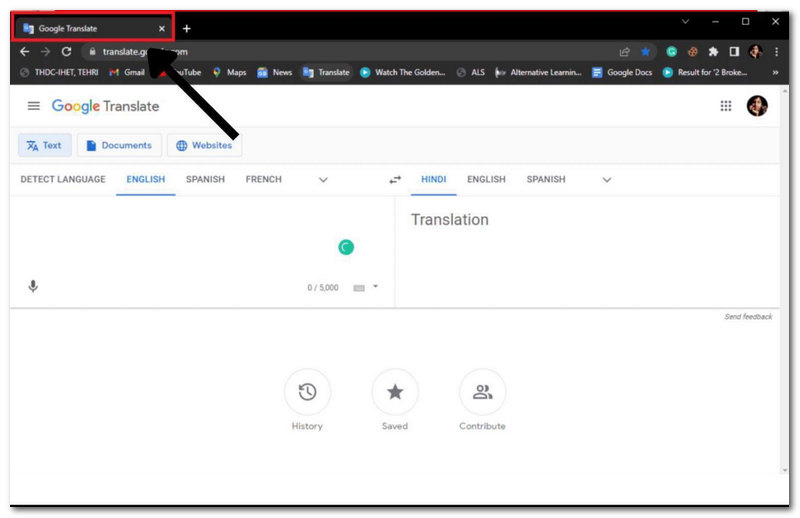Select French as source language
800x518 pixels.
point(263,180)
